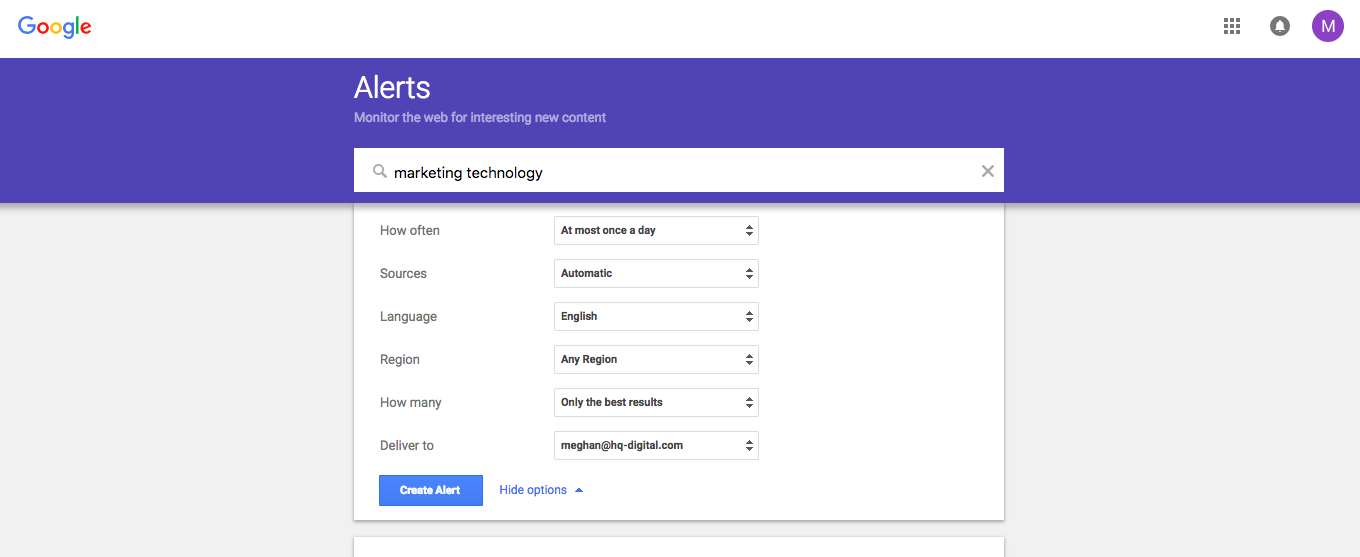
Task: Clear the search box with the X icon
Action: coord(988,171)
